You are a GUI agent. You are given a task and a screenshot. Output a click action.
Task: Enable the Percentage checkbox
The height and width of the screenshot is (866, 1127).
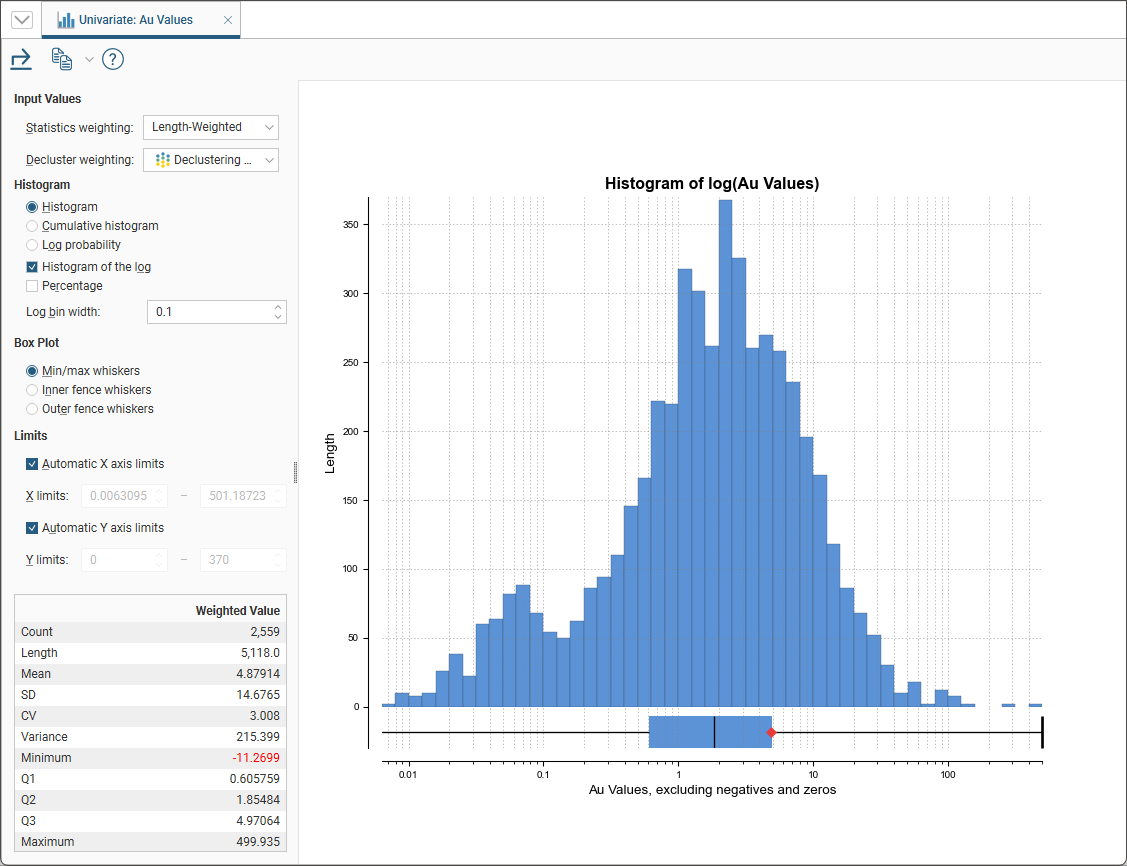click(x=33, y=286)
